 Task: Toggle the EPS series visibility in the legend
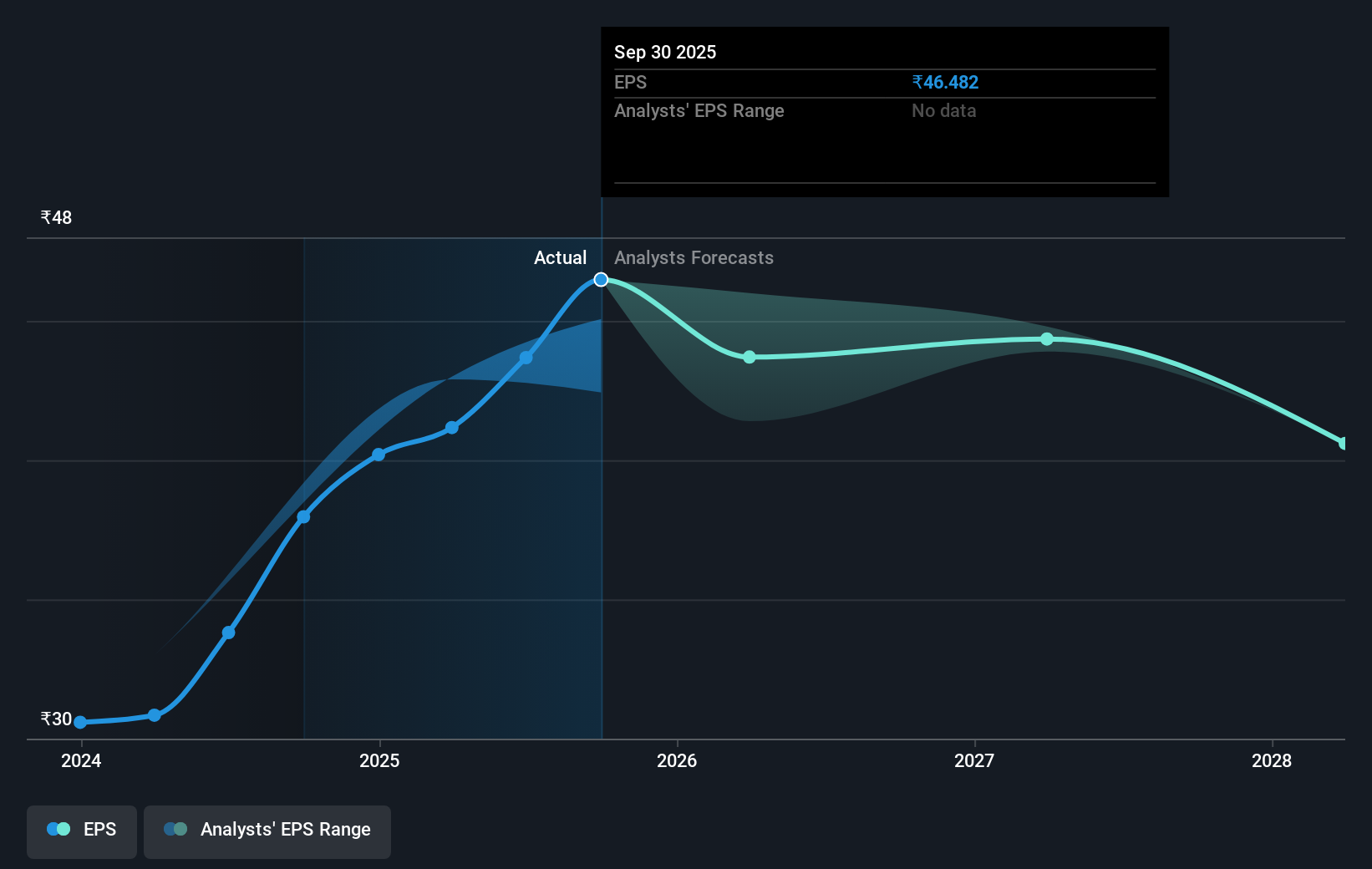(x=81, y=831)
